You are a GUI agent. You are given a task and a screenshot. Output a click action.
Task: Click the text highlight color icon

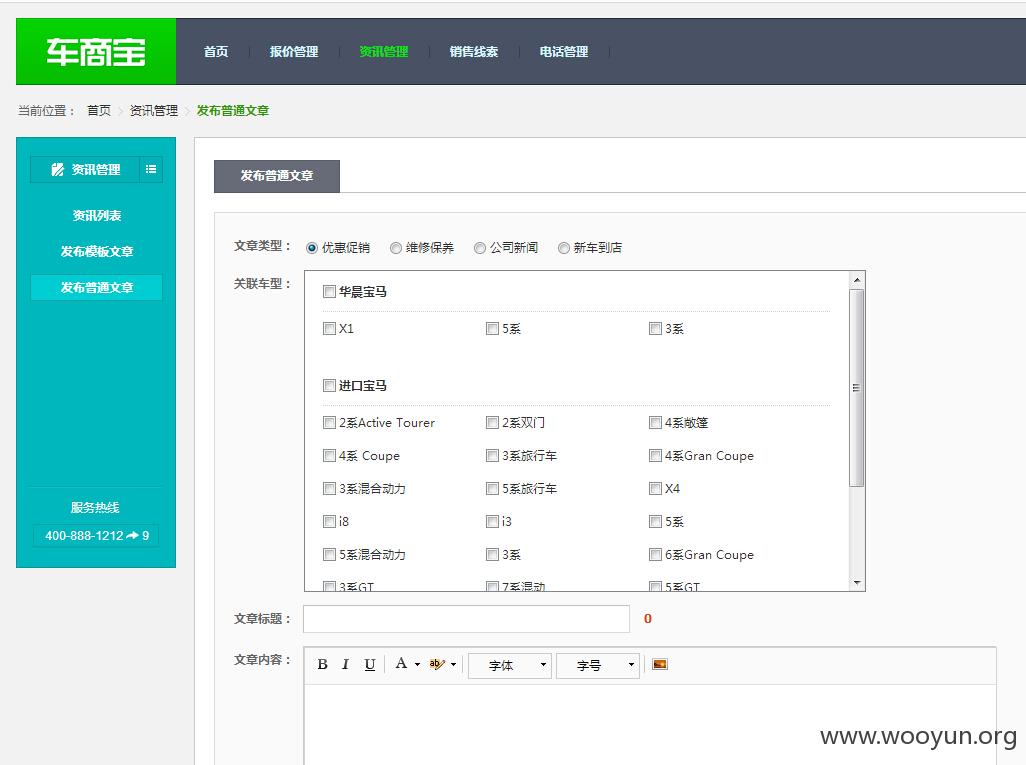pos(436,664)
